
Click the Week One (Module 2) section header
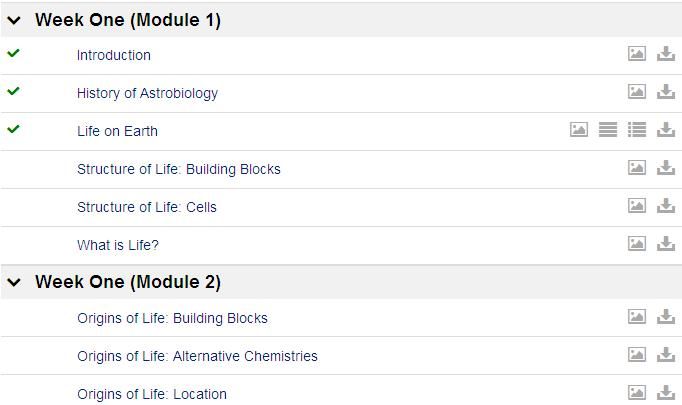[x=128, y=282]
